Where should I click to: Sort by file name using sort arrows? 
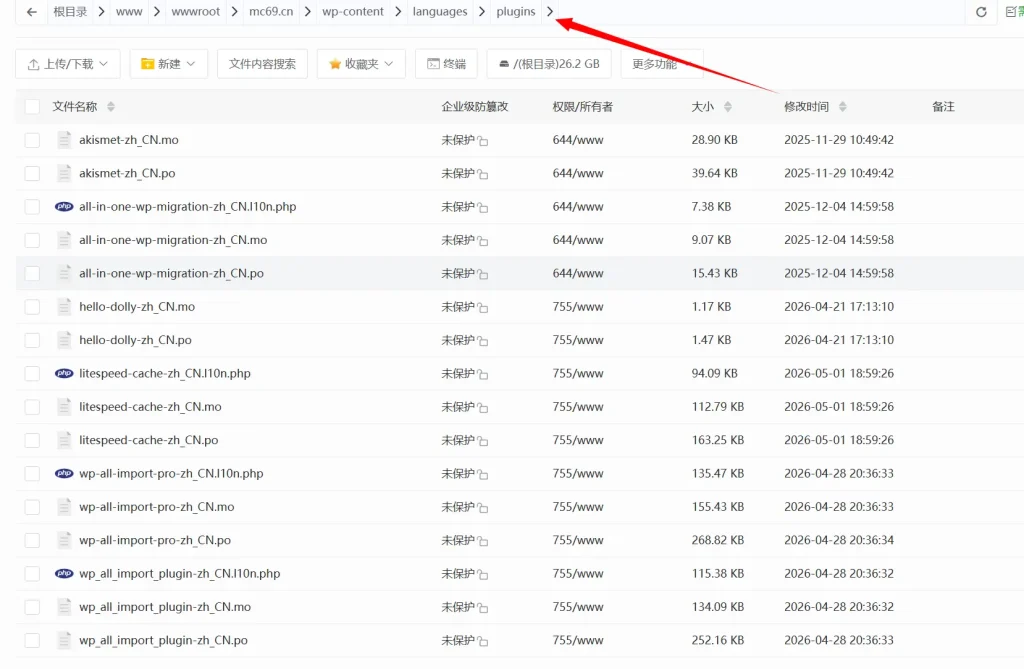[x=110, y=106]
